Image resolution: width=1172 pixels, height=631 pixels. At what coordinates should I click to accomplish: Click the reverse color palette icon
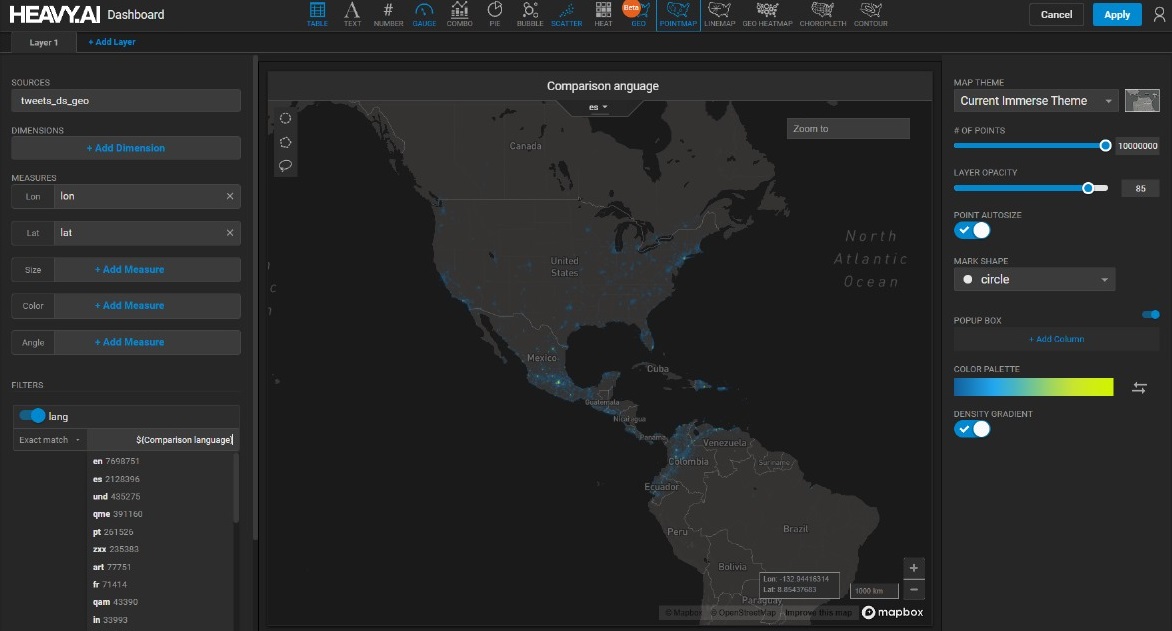click(1139, 388)
